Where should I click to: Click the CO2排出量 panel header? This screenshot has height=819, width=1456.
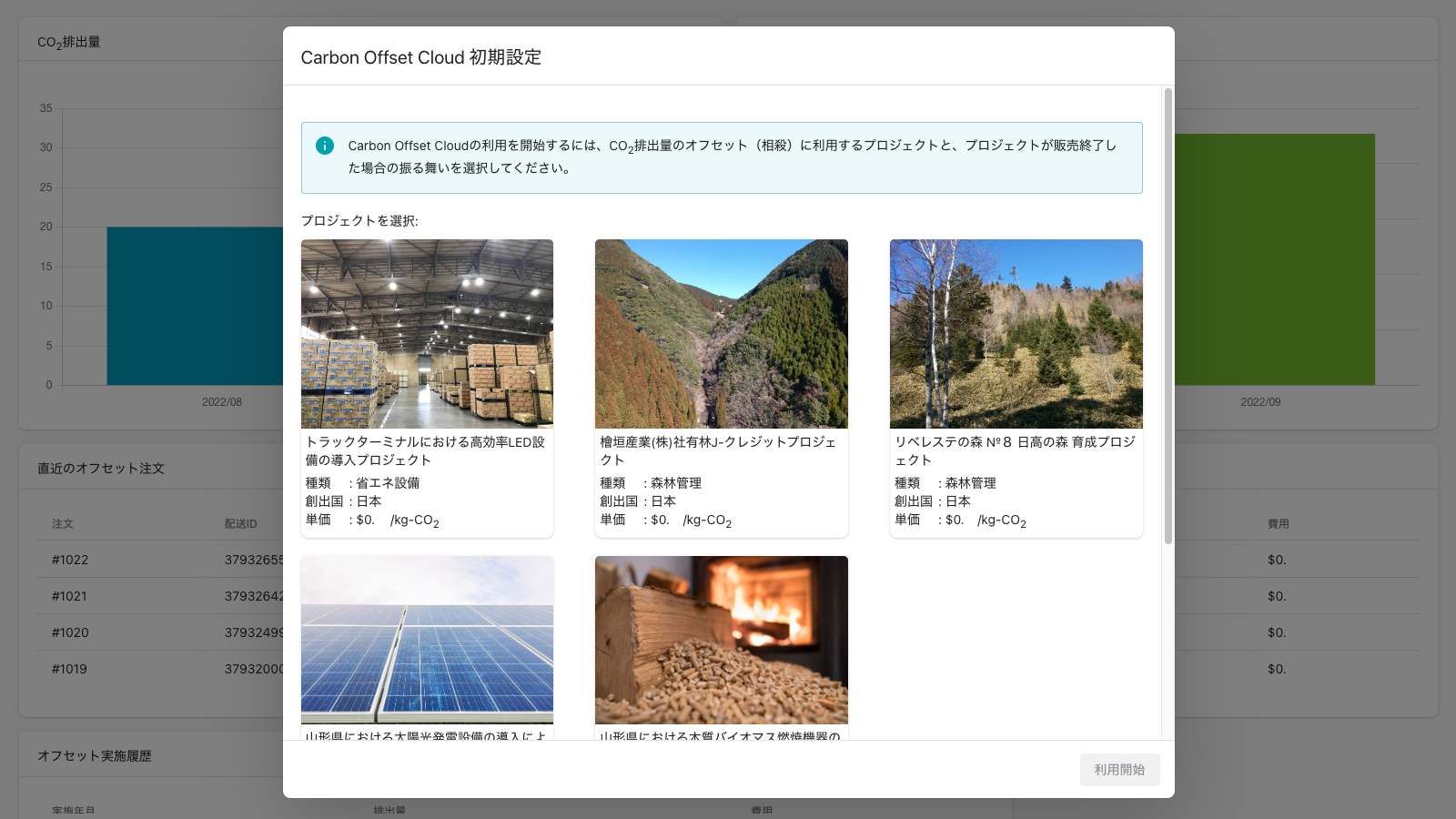click(x=68, y=40)
